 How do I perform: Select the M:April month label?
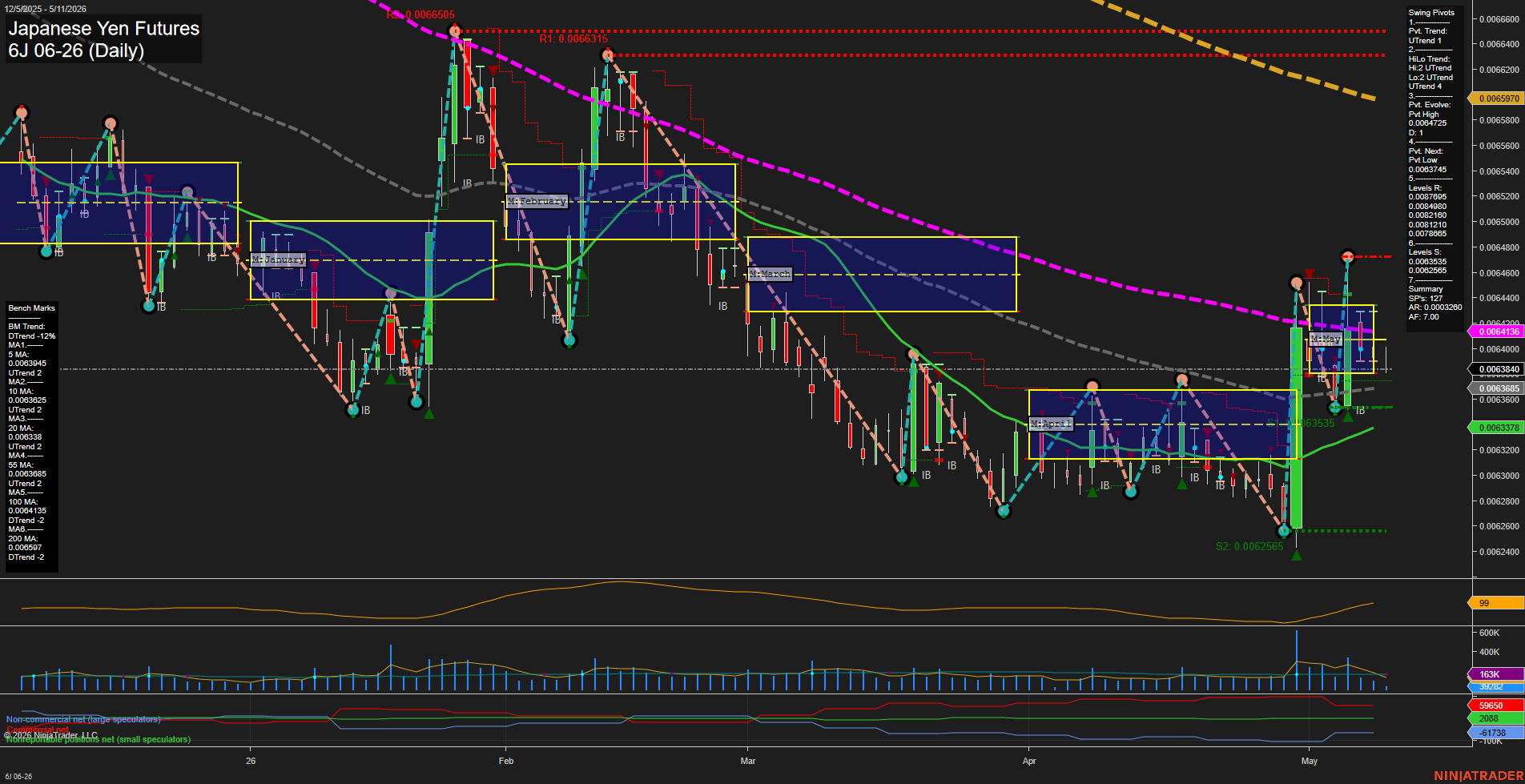point(1050,424)
